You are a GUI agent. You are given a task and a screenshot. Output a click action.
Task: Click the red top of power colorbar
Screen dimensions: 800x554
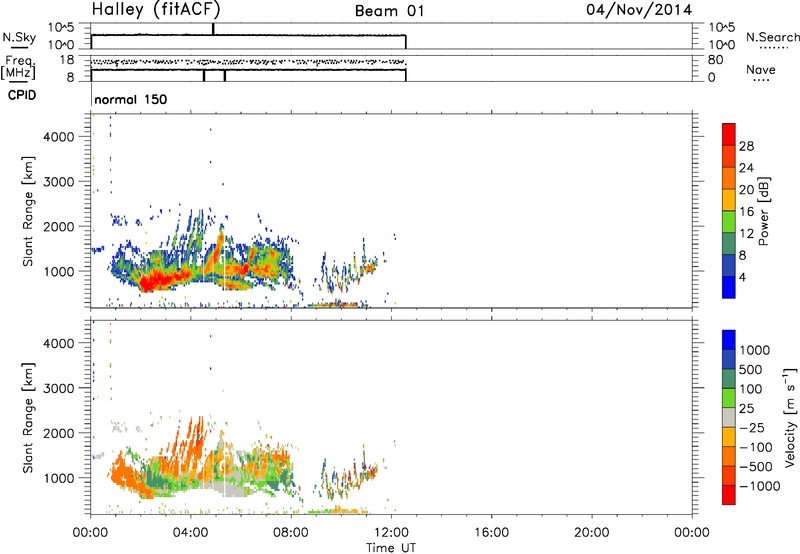pos(729,134)
